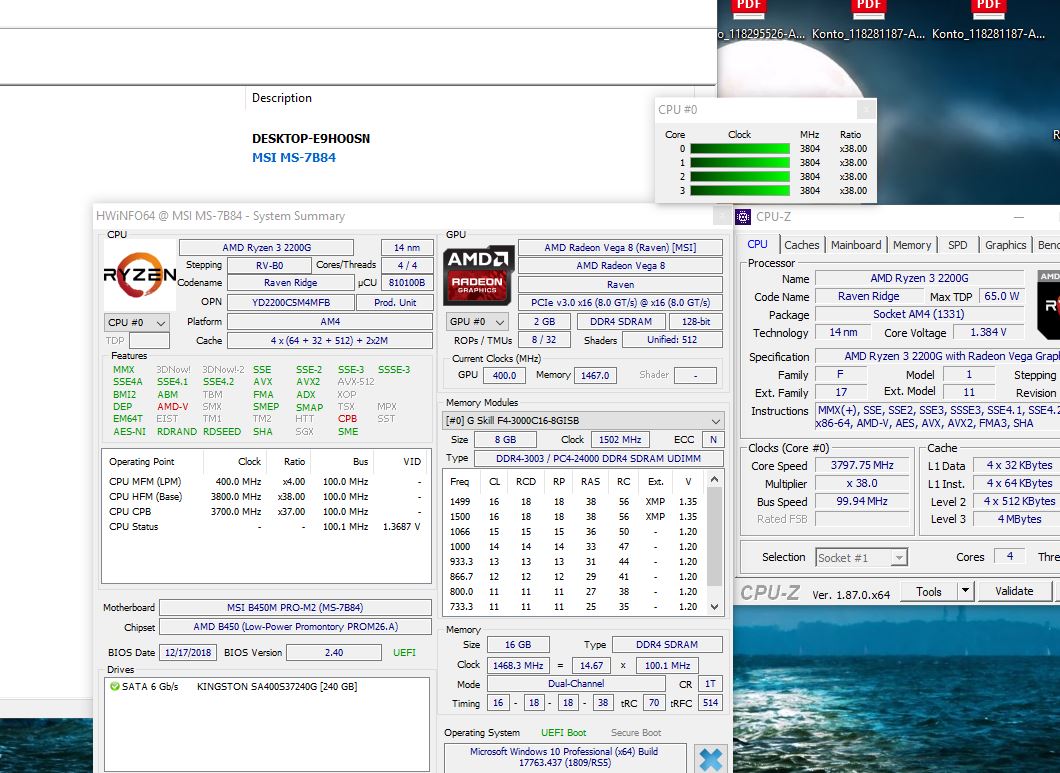The image size is (1060, 773).
Task: Click Core 2 clock bar
Action: 740,177
